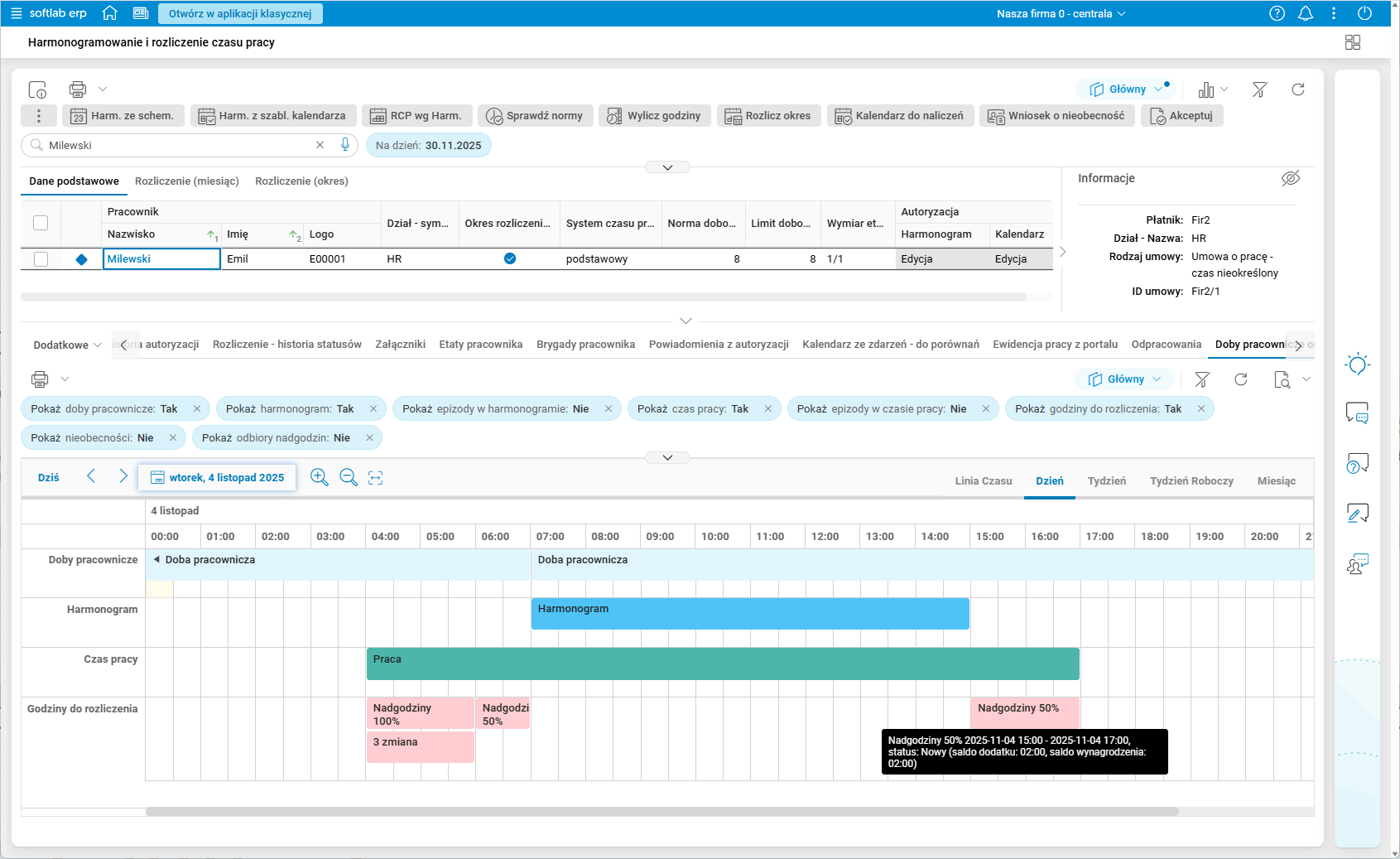Screen dimensions: 1400x859
Task: Tick the select-all header checkbox
Action: (x=41, y=223)
